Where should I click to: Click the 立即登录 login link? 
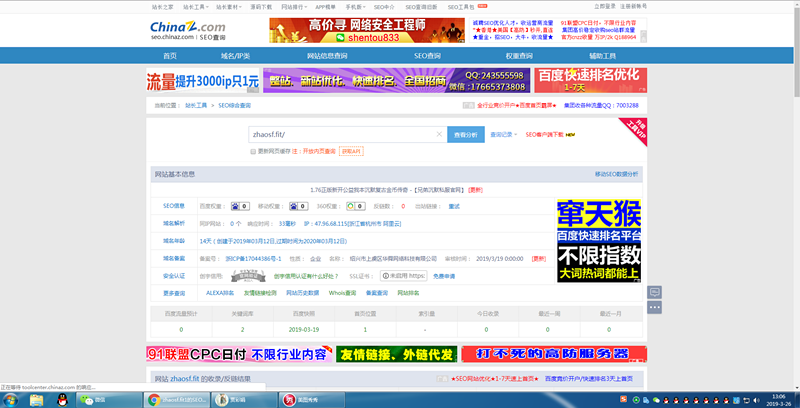click(x=605, y=6)
